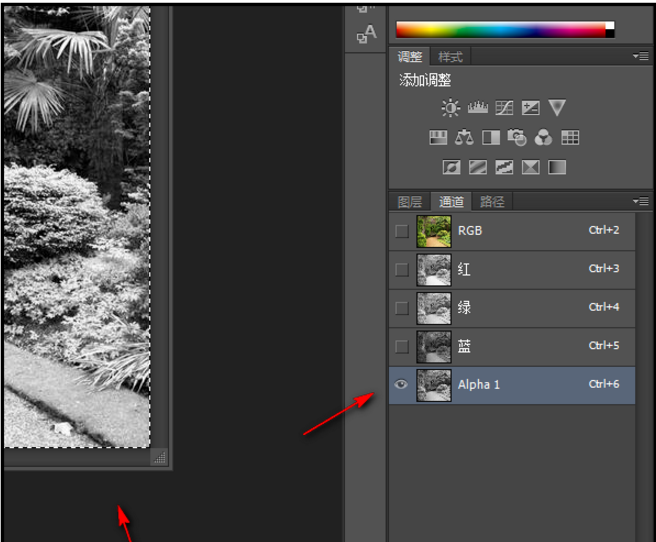This screenshot has height=542, width=656.
Task: Add a Black & White adjustment
Action: pos(491,138)
